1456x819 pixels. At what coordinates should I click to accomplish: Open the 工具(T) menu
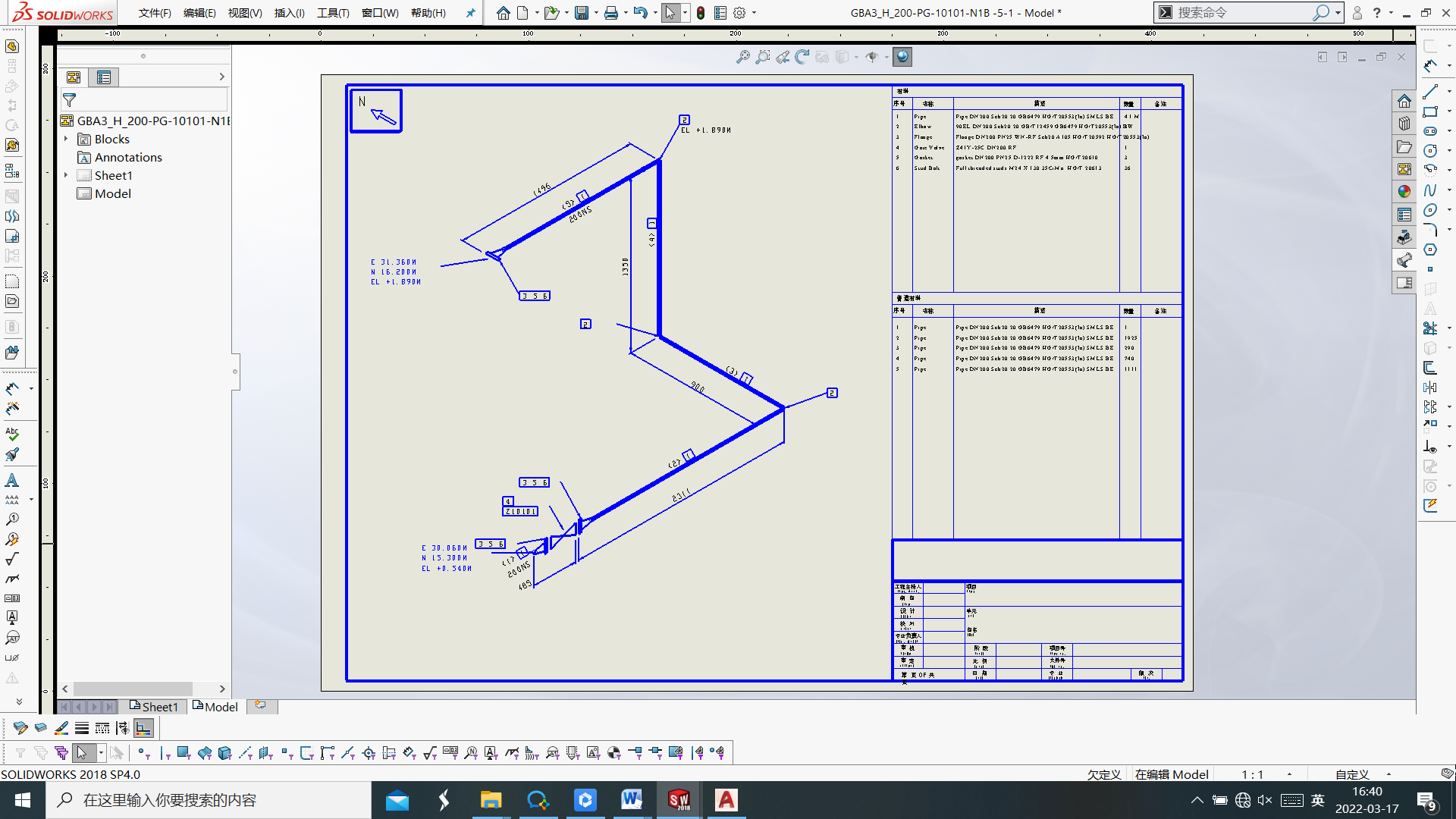[x=333, y=13]
